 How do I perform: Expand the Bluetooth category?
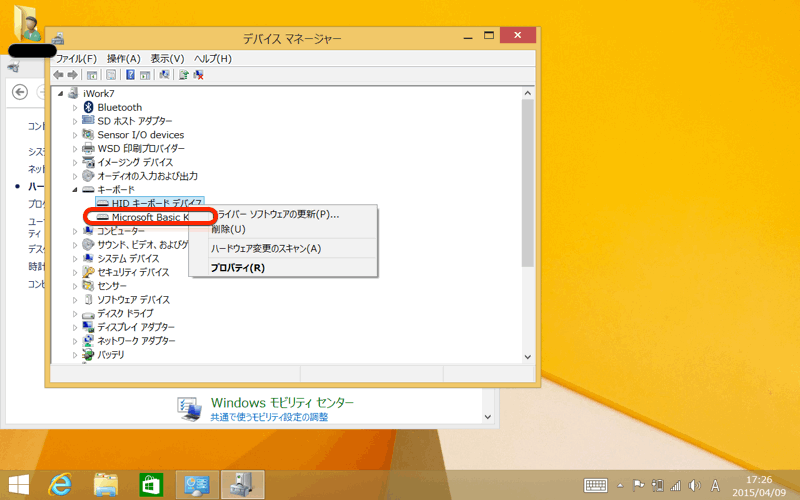[x=74, y=107]
